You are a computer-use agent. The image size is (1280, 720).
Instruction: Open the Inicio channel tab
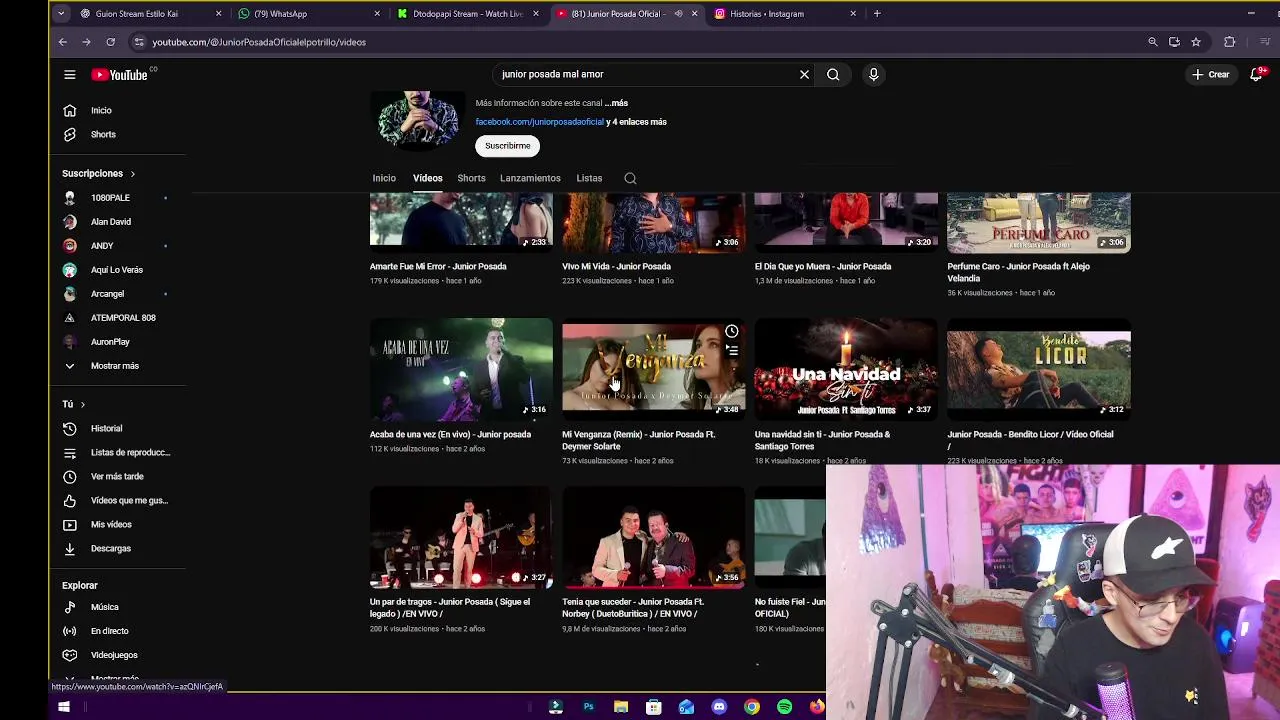click(x=384, y=178)
